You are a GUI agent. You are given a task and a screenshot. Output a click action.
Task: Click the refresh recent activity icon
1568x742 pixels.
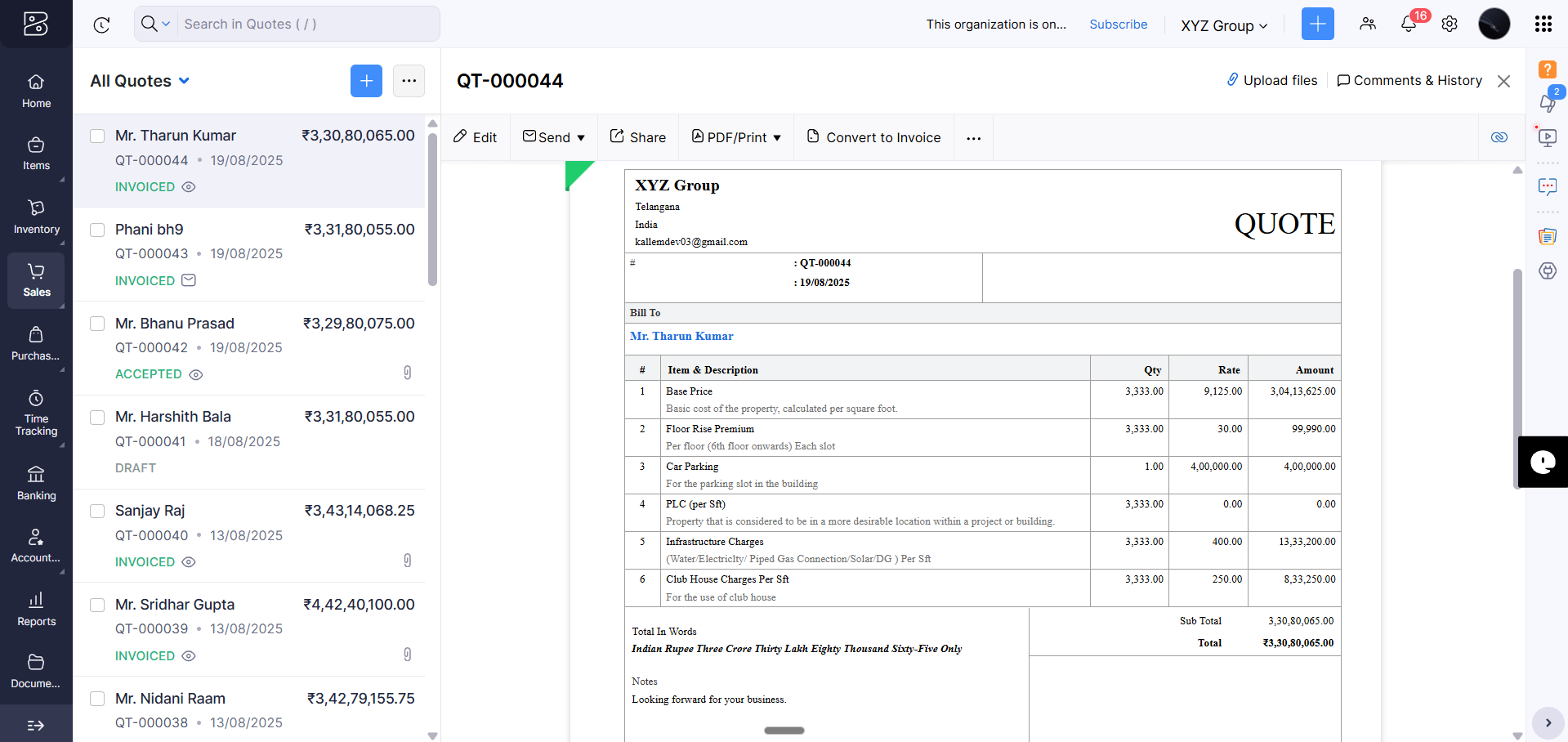pyautogui.click(x=101, y=25)
